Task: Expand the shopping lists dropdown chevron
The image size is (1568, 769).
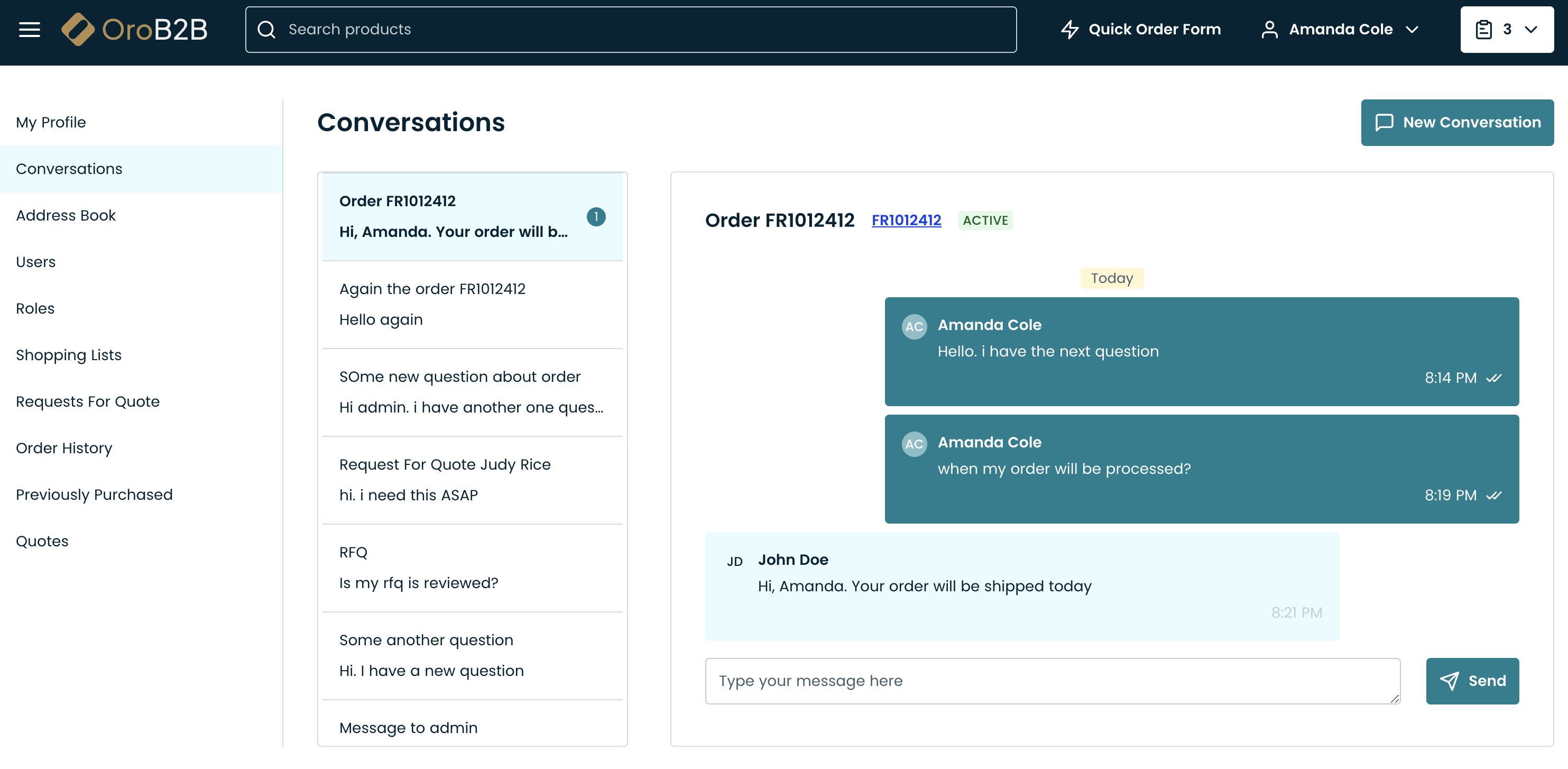Action: (x=1531, y=29)
